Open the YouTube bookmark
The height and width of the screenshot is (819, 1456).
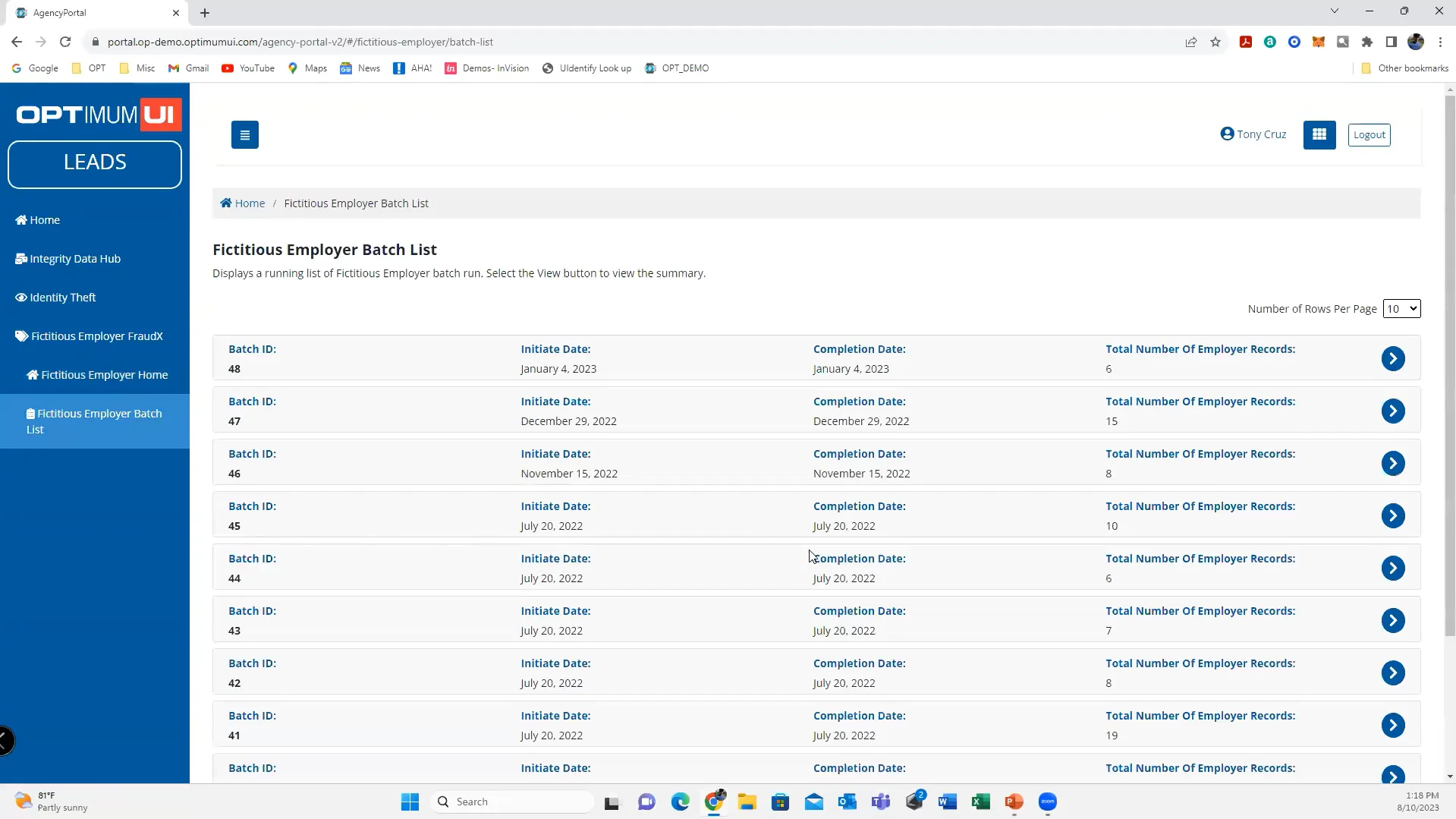[x=248, y=68]
